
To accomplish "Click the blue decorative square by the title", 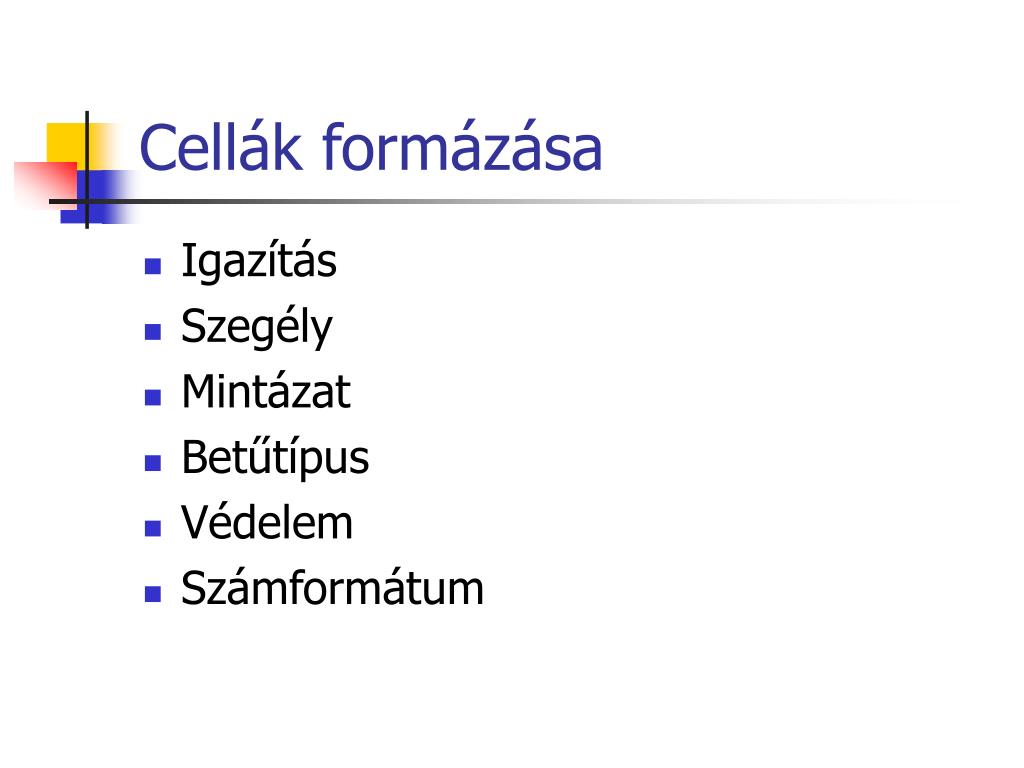I will pos(98,196).
